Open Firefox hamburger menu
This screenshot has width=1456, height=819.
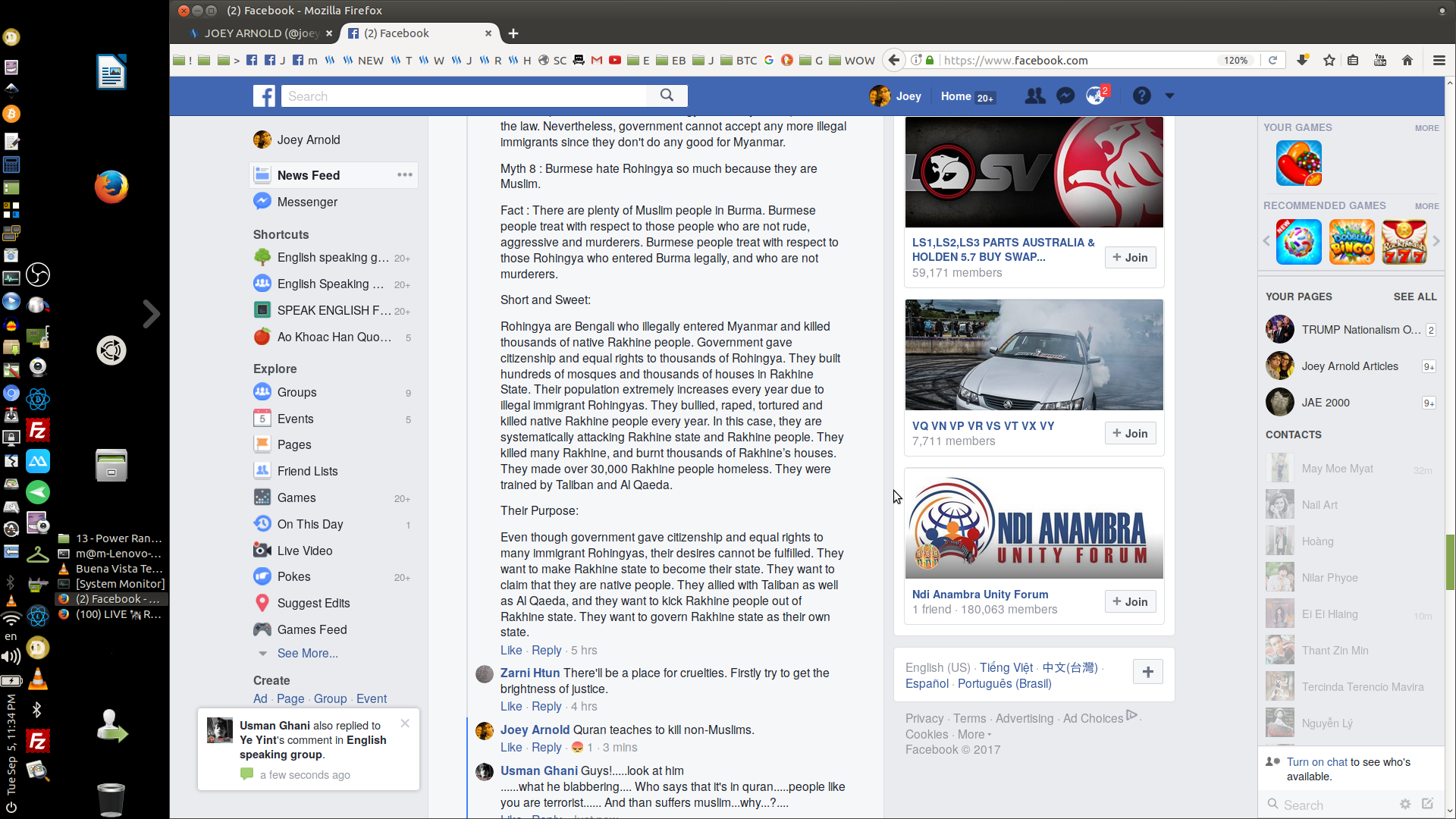point(1439,61)
